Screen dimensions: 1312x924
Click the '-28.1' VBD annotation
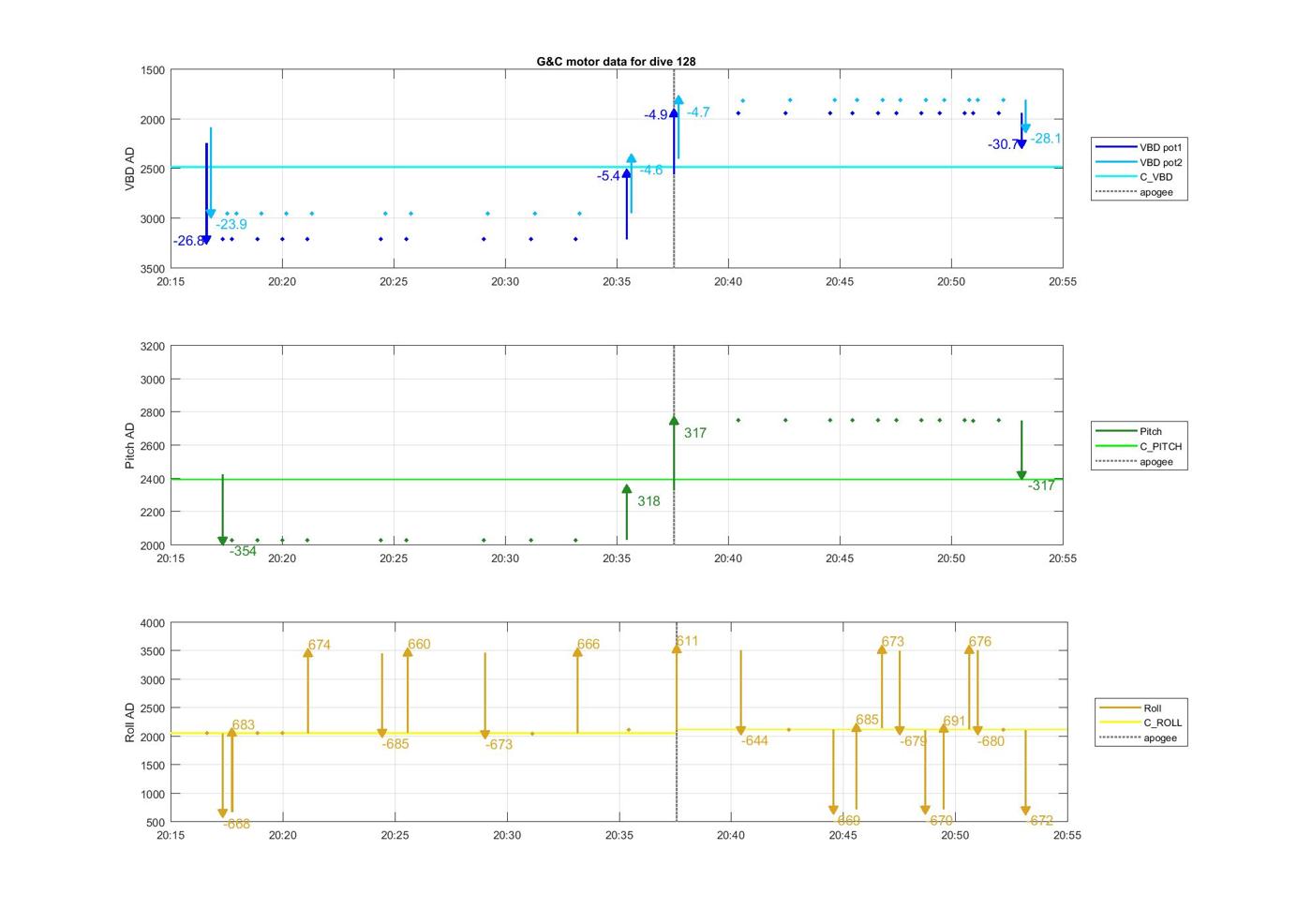(x=1046, y=139)
